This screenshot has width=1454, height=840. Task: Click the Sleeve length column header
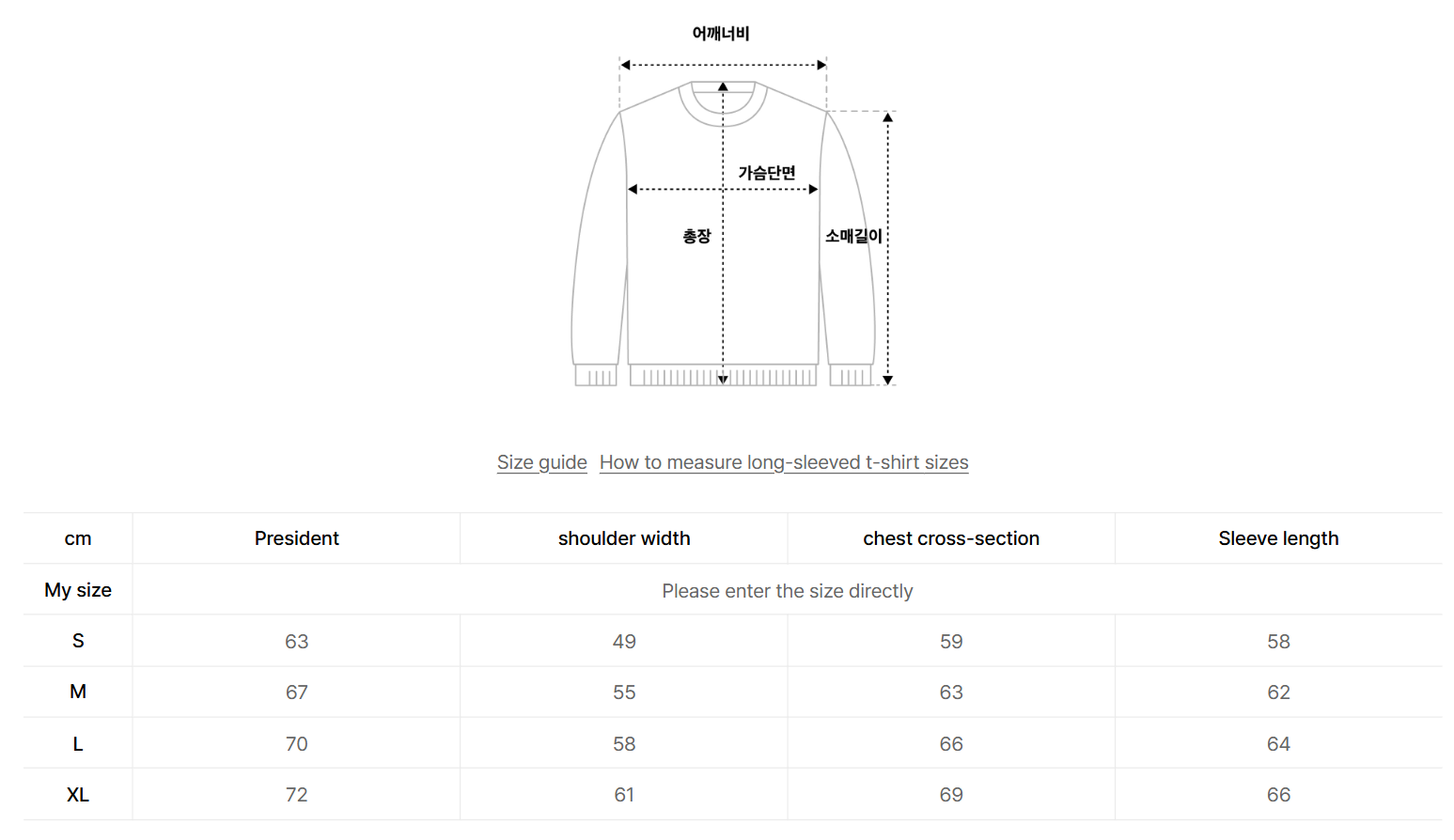click(1278, 538)
